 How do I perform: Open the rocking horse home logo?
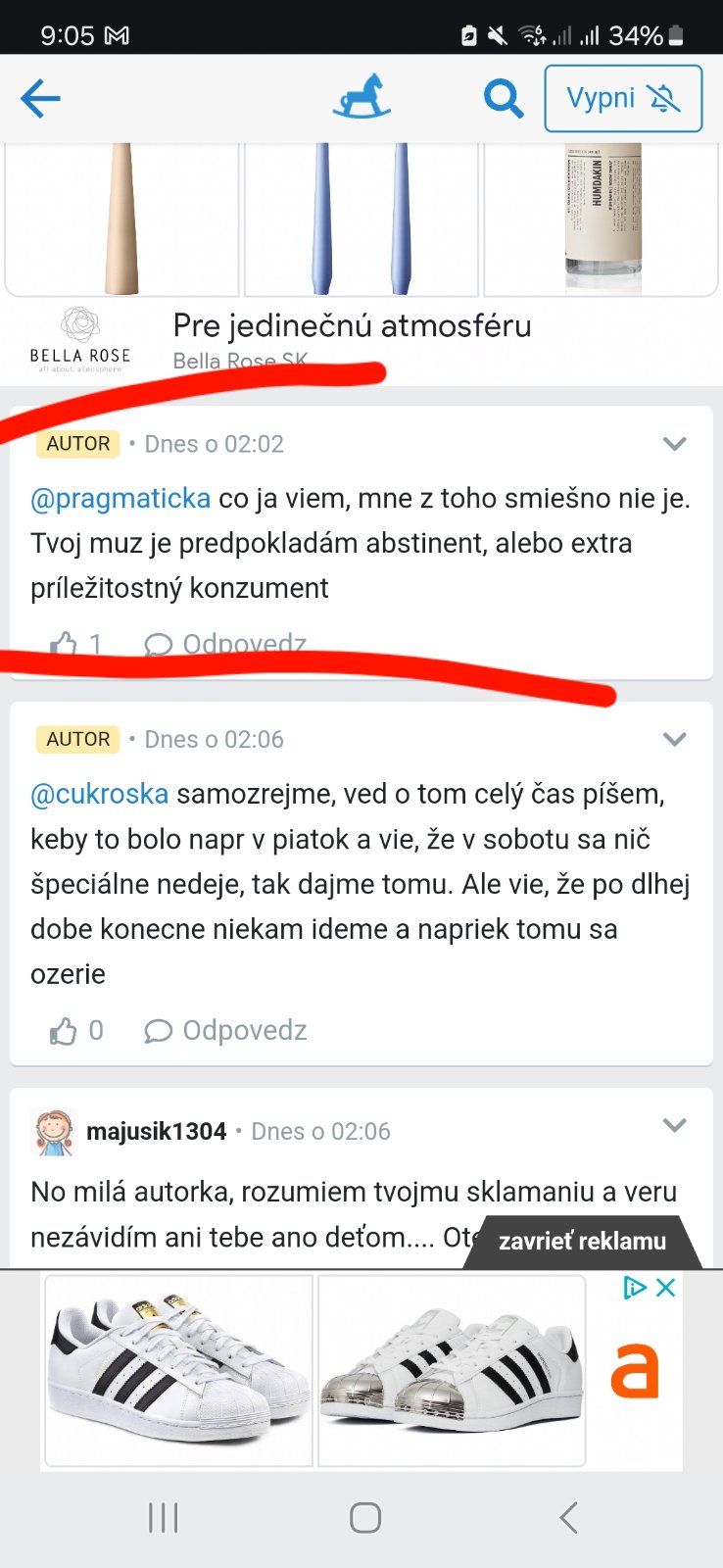pos(361,97)
